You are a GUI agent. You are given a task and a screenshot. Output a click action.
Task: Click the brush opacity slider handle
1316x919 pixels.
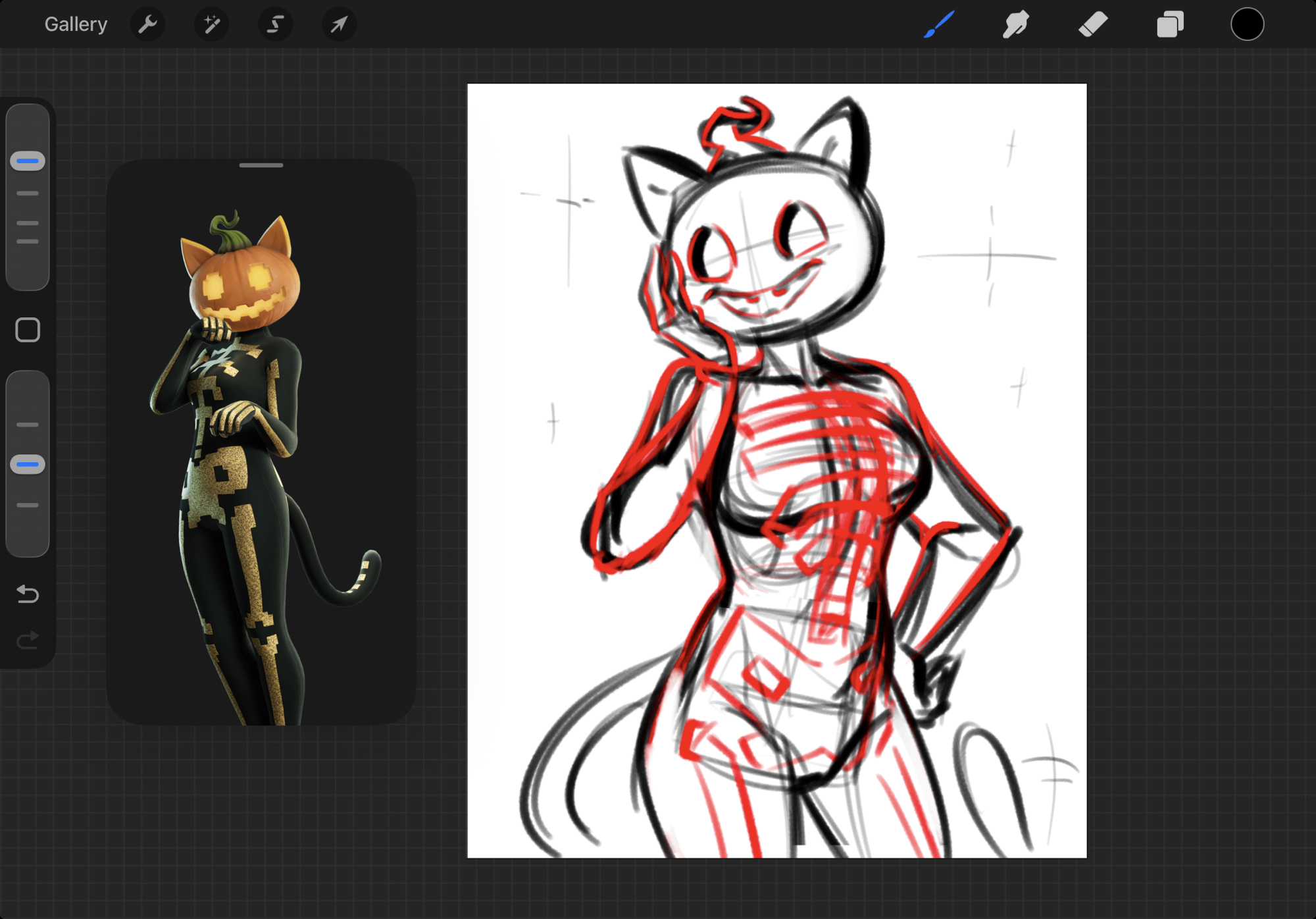(28, 465)
